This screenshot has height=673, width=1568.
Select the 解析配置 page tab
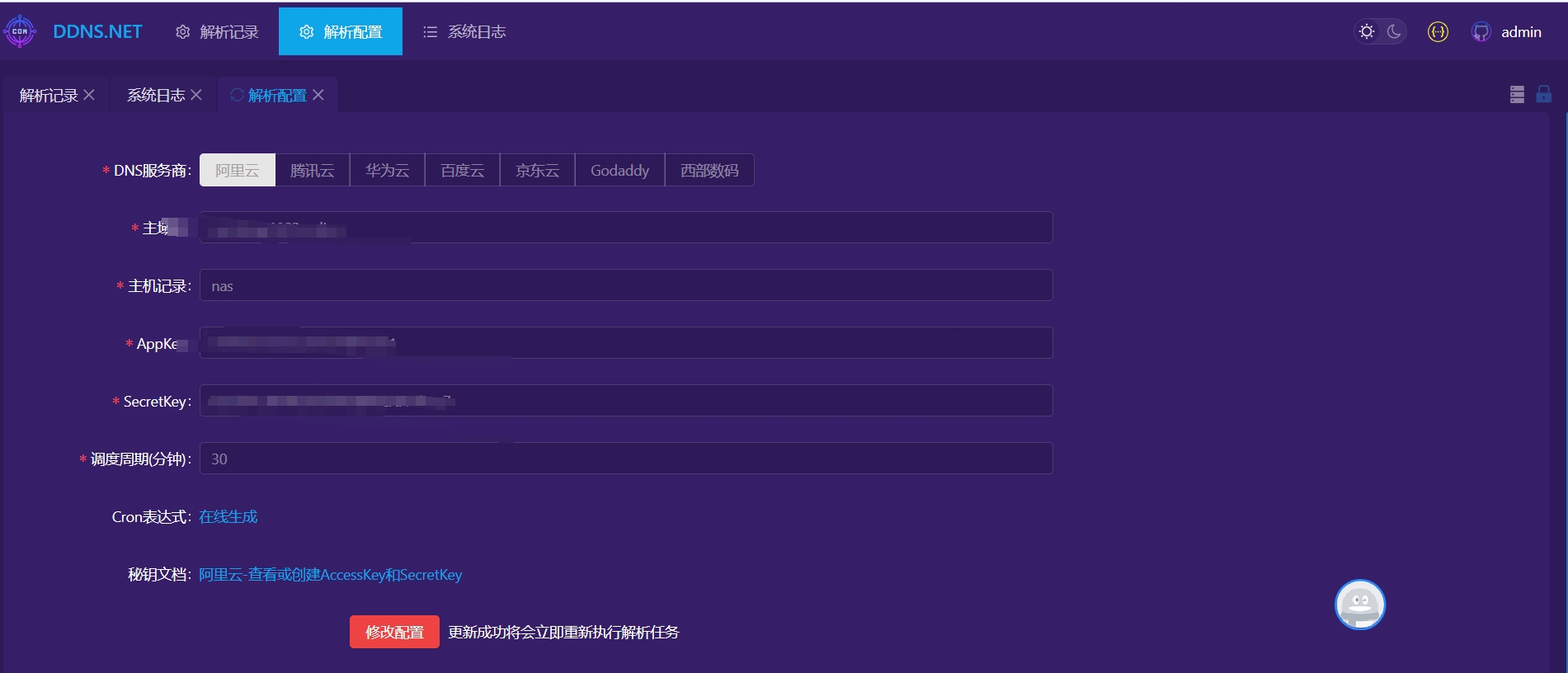point(277,95)
